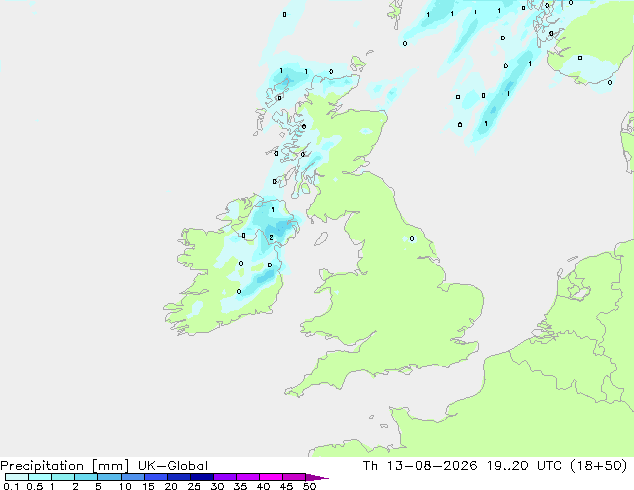Click the purple legend swatch between 30 and 35

[224, 477]
